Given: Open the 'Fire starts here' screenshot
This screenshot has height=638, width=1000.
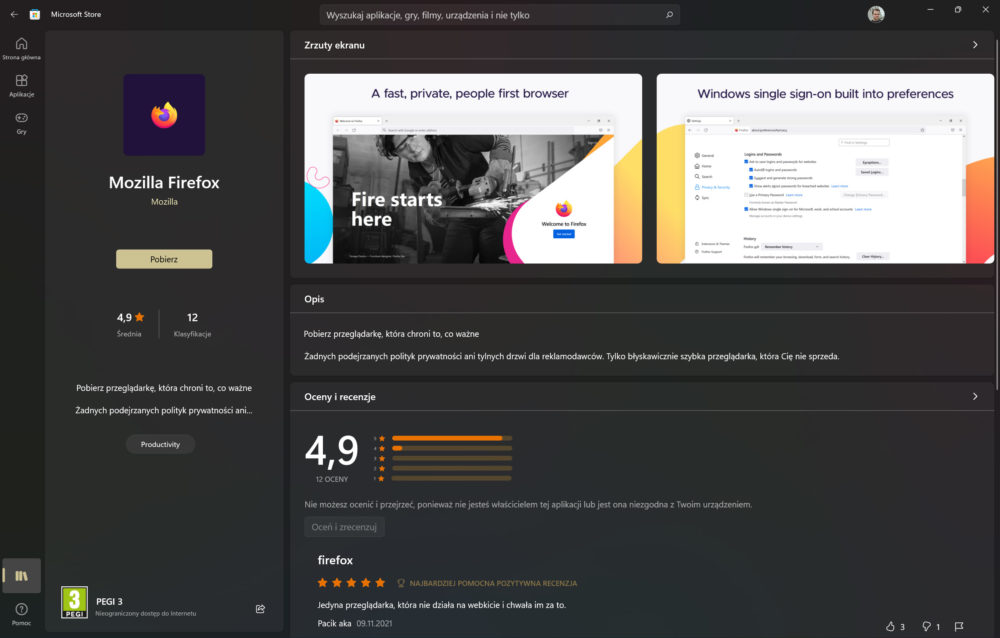Looking at the screenshot, I should coord(473,168).
